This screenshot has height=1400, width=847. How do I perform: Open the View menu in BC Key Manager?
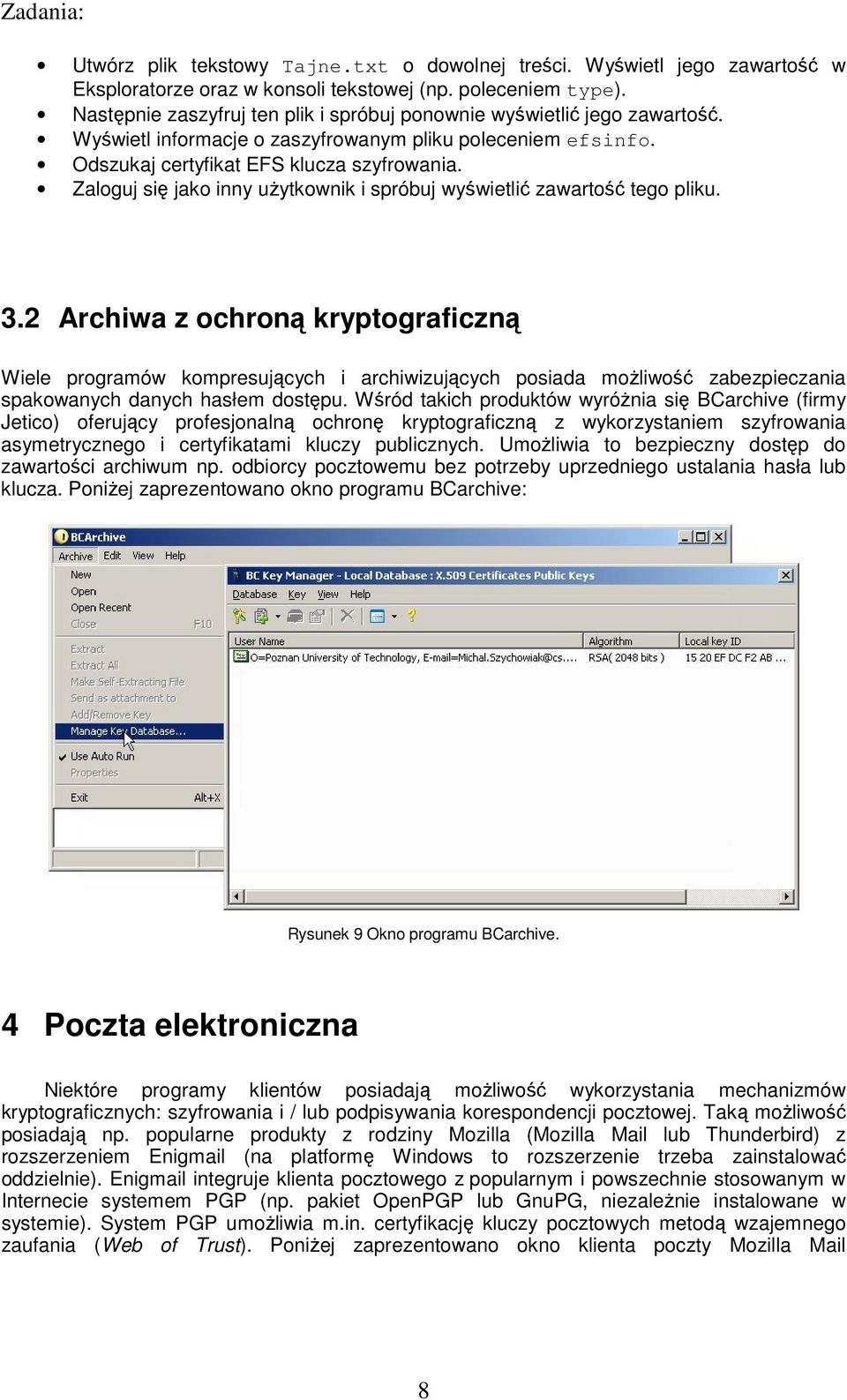(328, 594)
